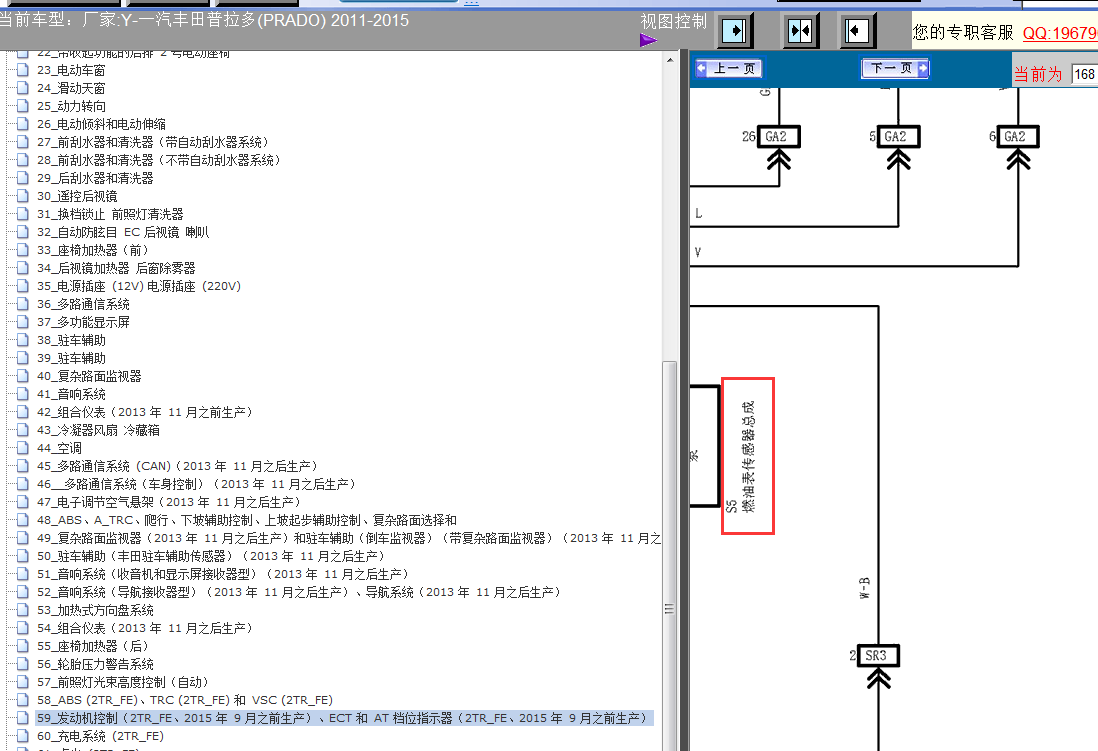Image resolution: width=1098 pixels, height=751 pixels.
Task: Select 58_ABS (2TR_FE)、TRC entry
Action: tap(185, 700)
